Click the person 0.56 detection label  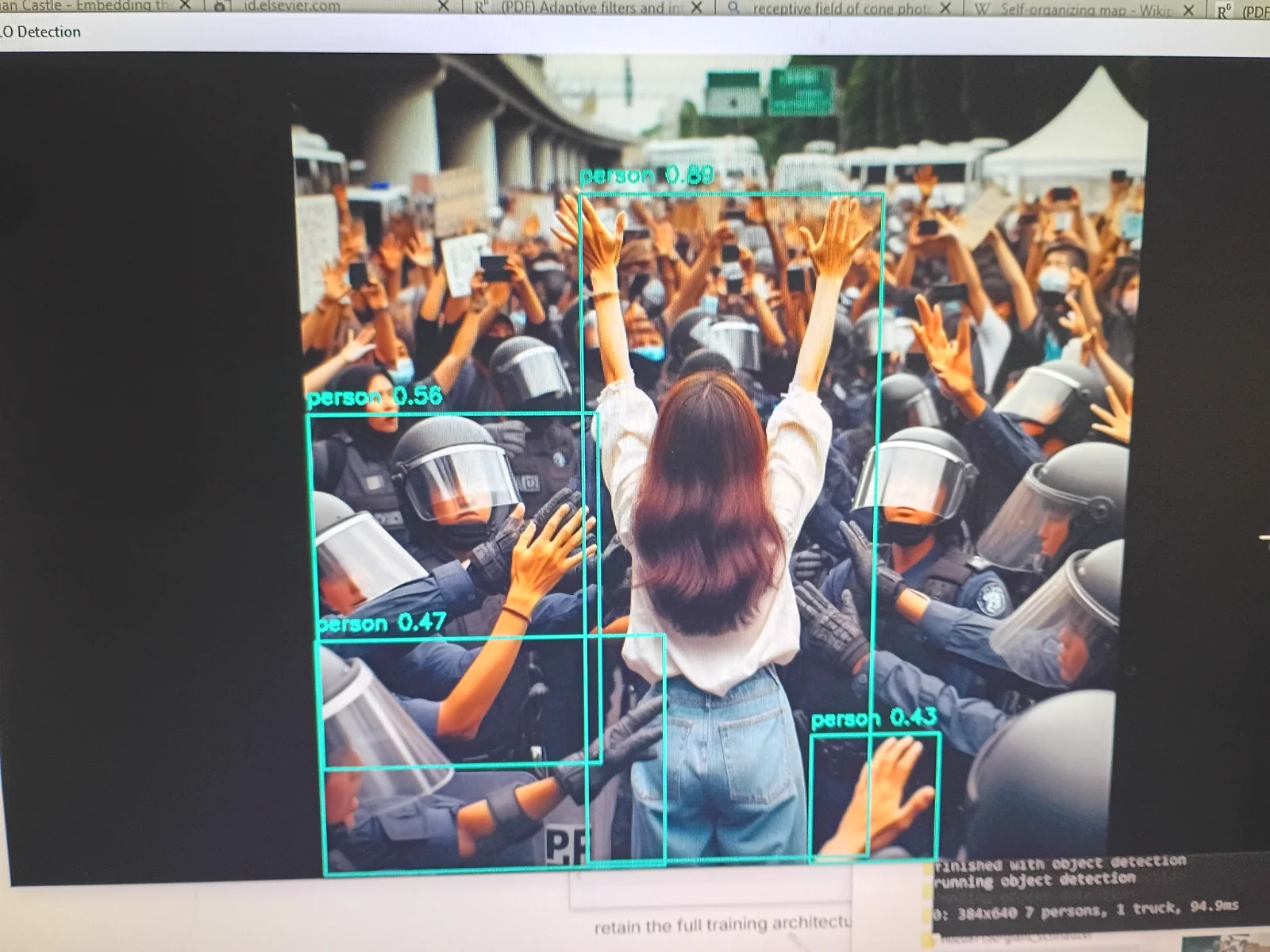[374, 396]
